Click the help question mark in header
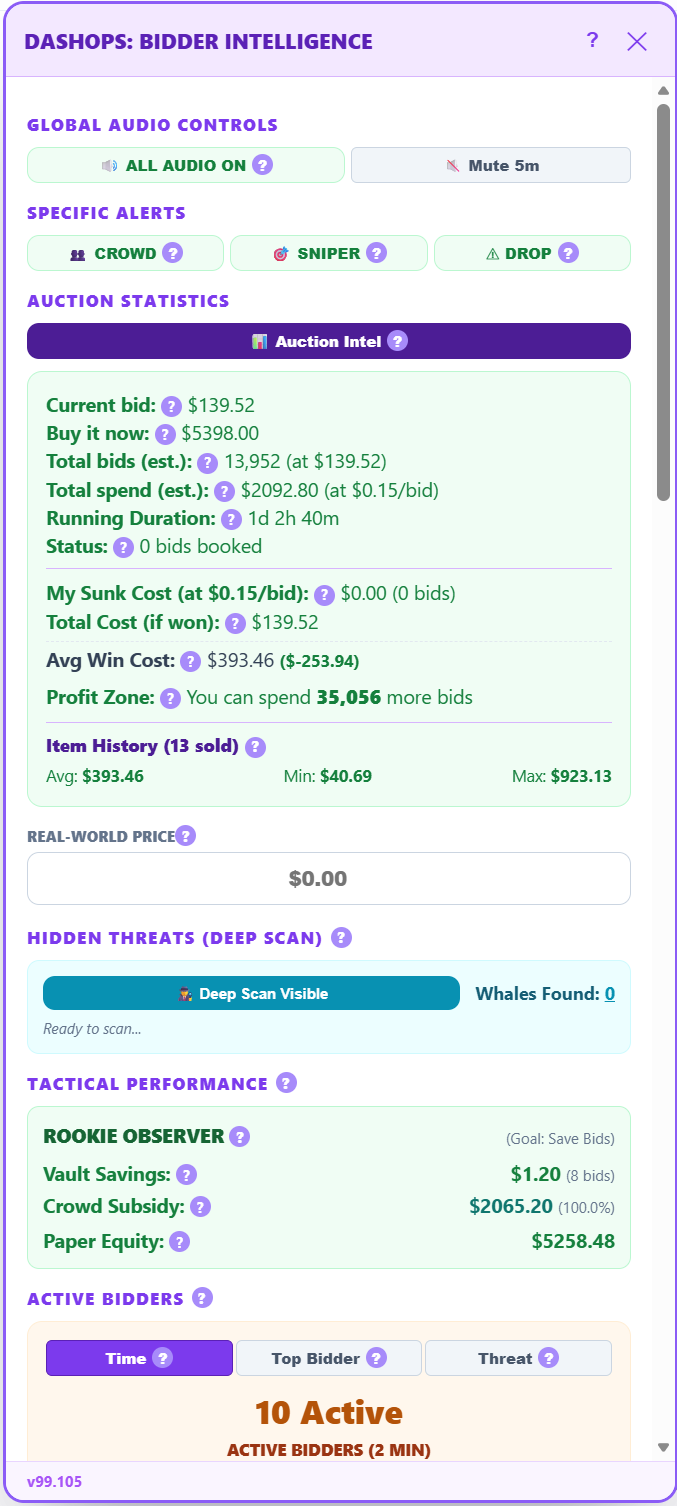 click(592, 40)
